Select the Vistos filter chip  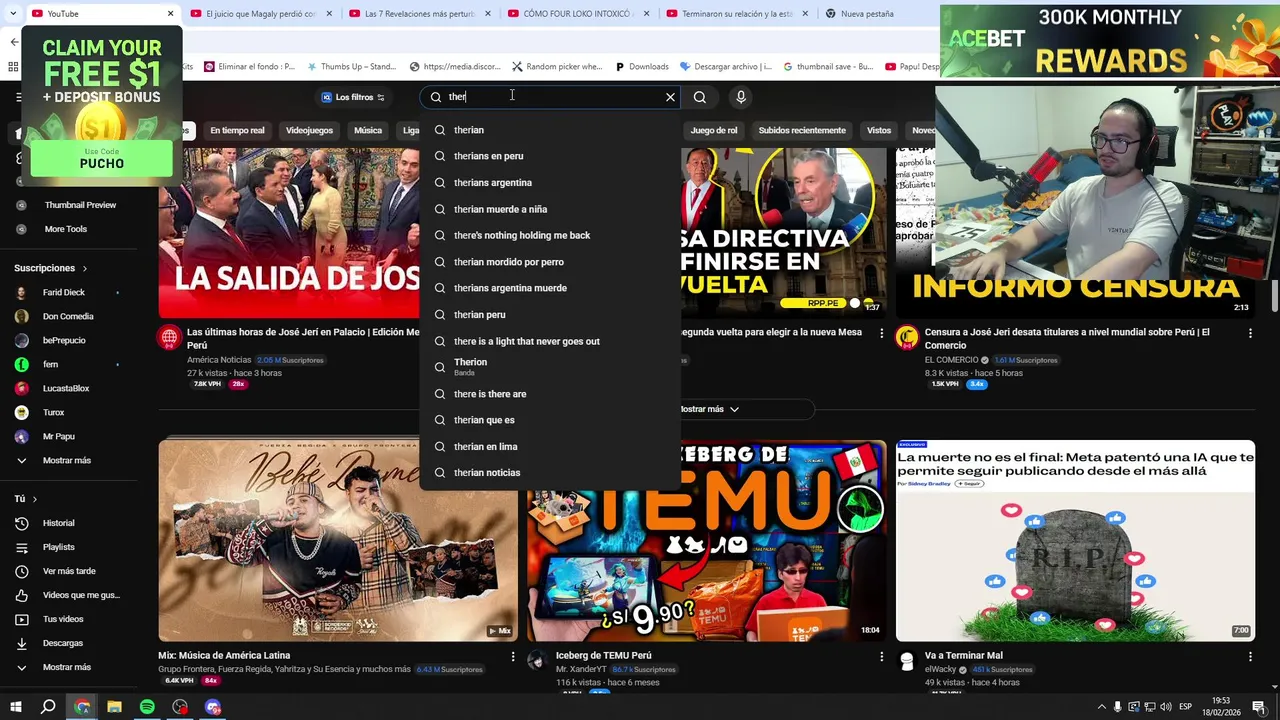pyautogui.click(x=879, y=131)
